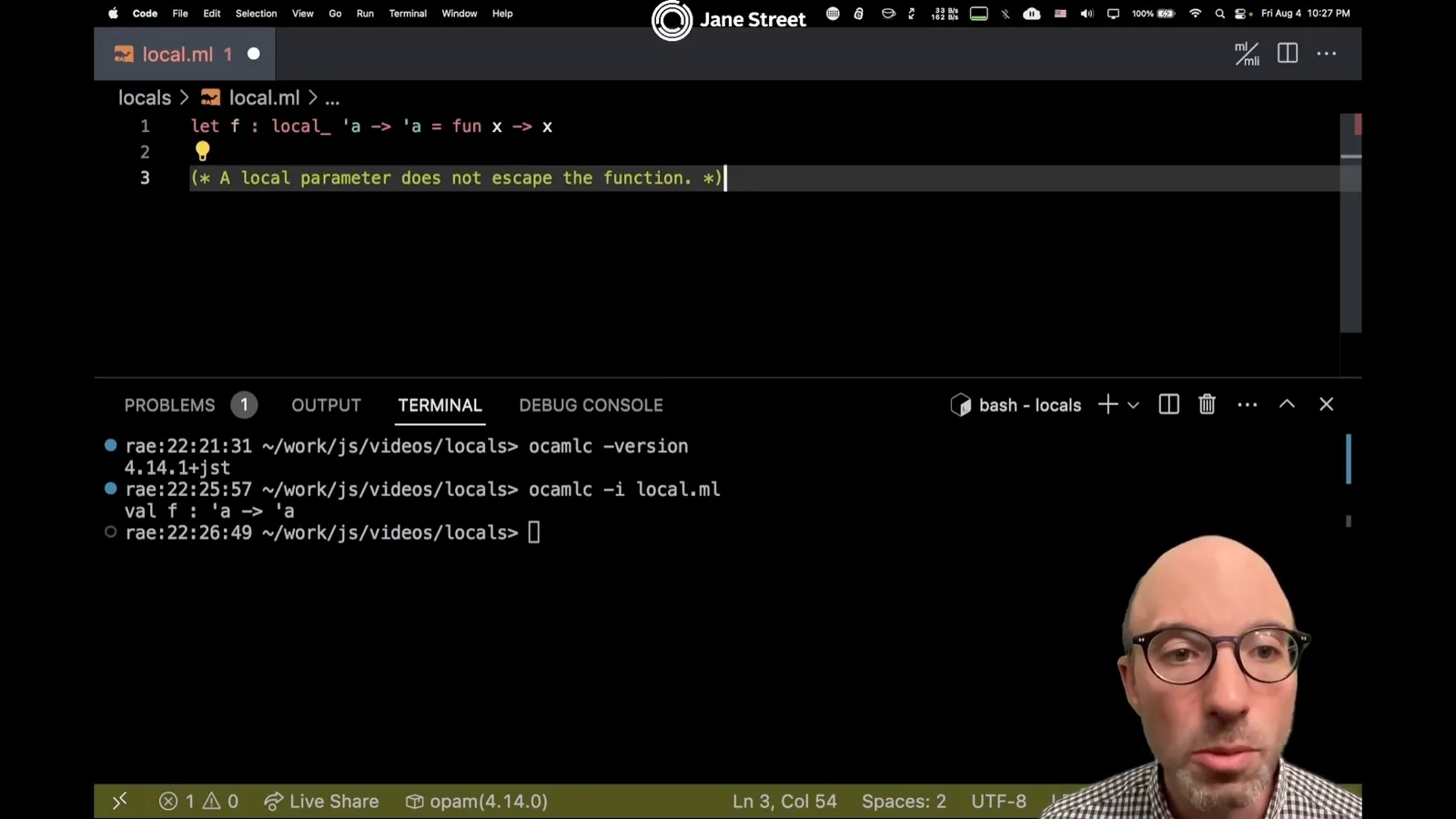Select the local.ml editor tab
1456x819 pixels.
tap(184, 54)
